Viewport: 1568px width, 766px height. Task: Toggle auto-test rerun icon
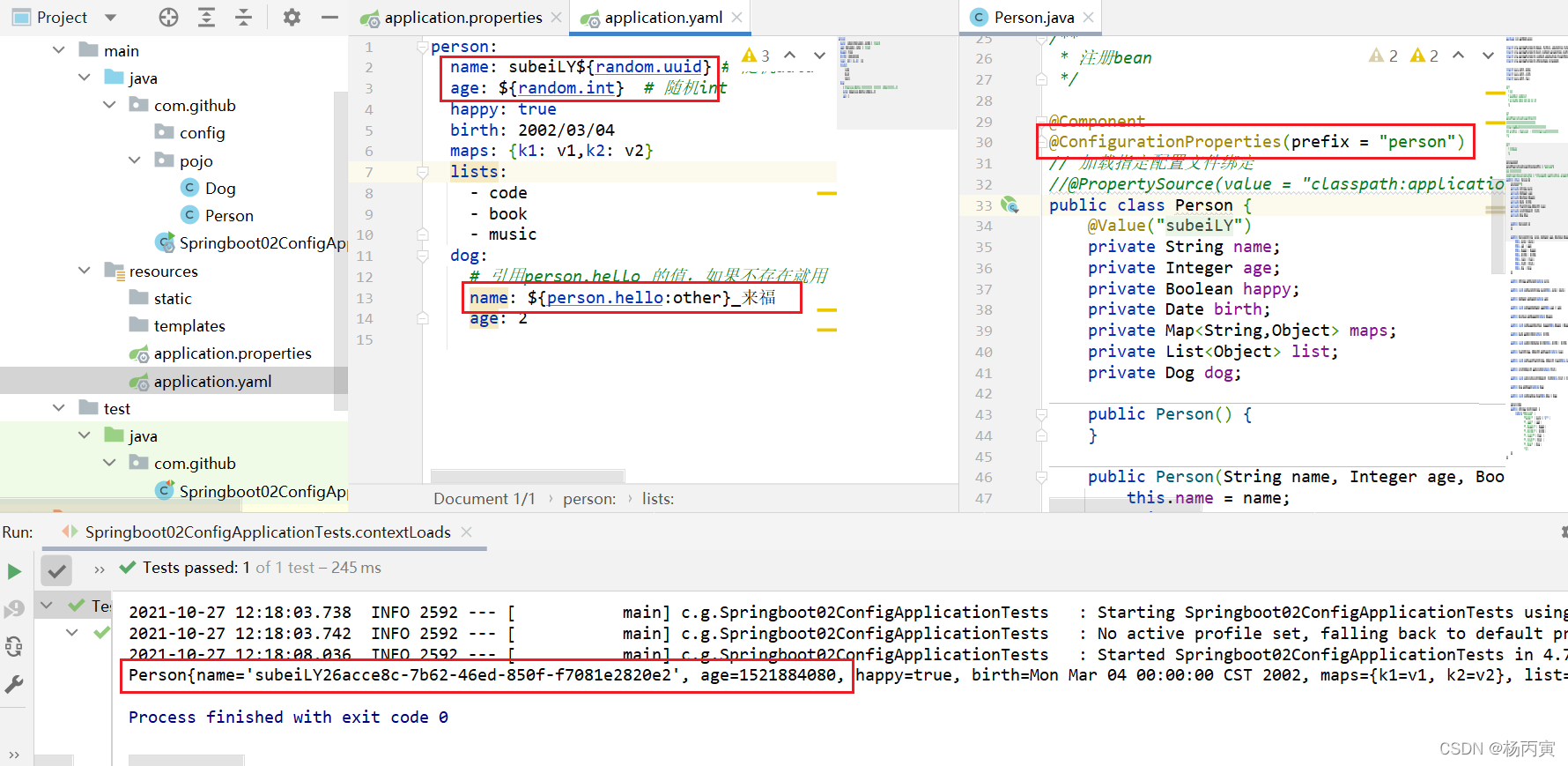click(14, 647)
